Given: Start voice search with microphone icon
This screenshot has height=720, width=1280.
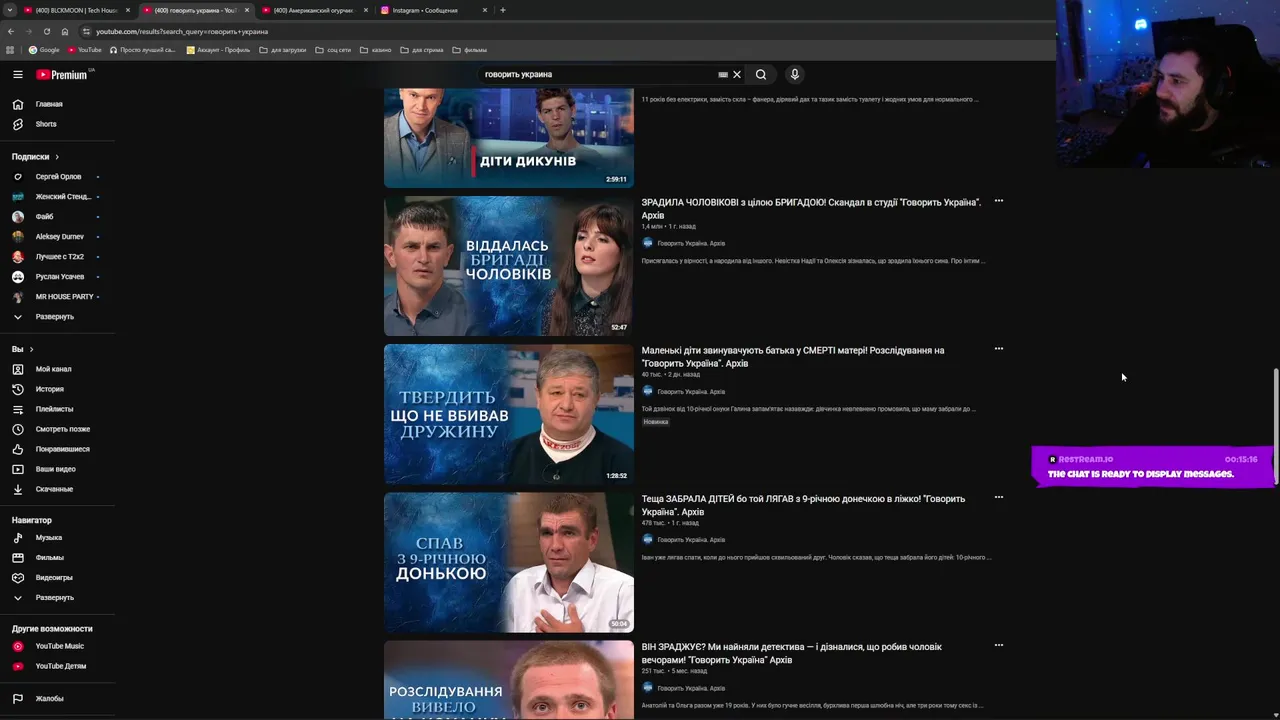Looking at the screenshot, I should click(795, 74).
